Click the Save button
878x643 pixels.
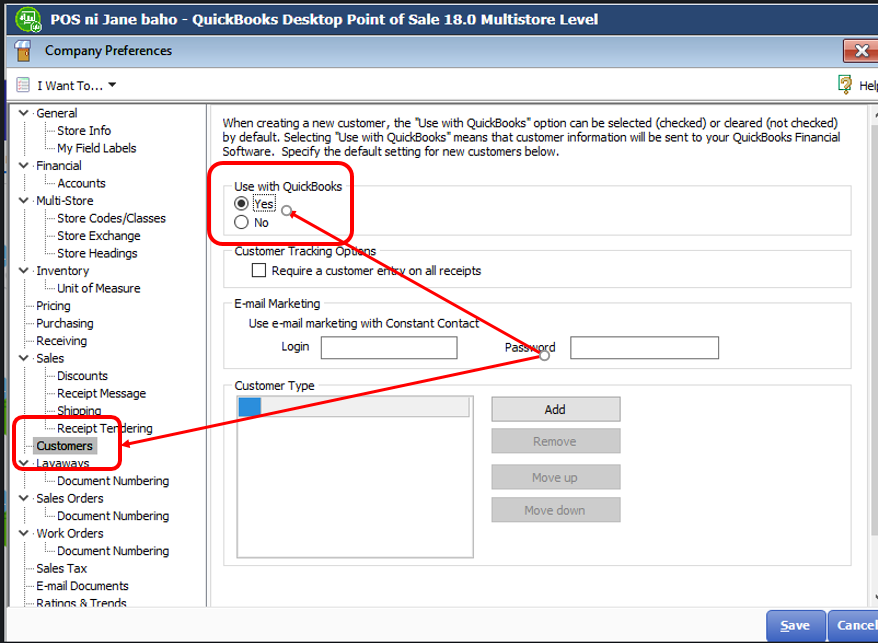[x=796, y=626]
